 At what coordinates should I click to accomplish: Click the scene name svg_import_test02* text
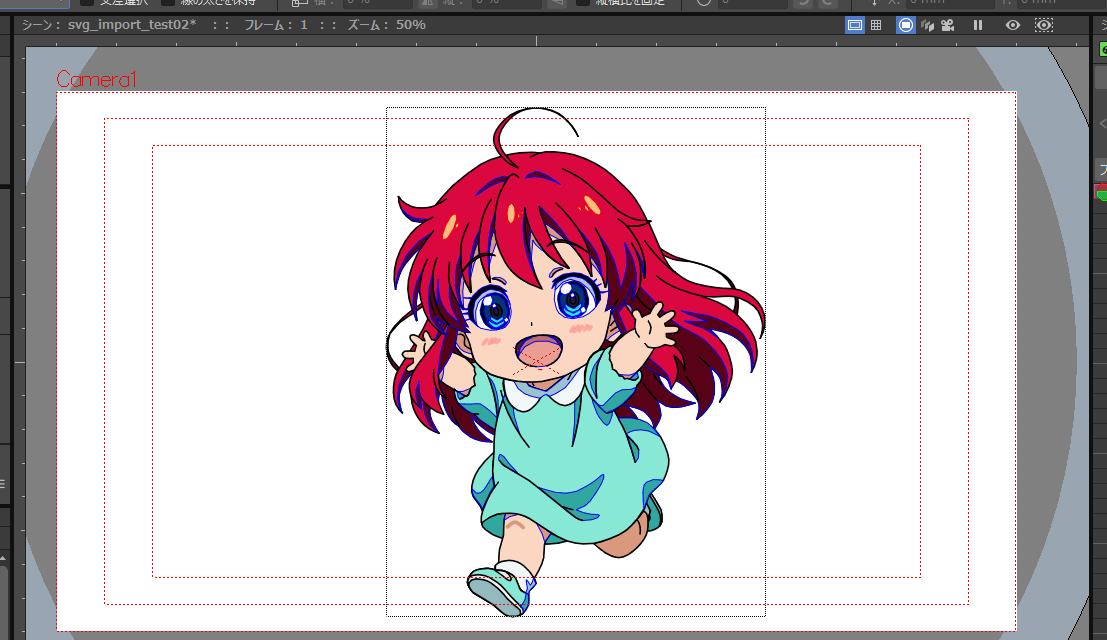click(x=132, y=25)
